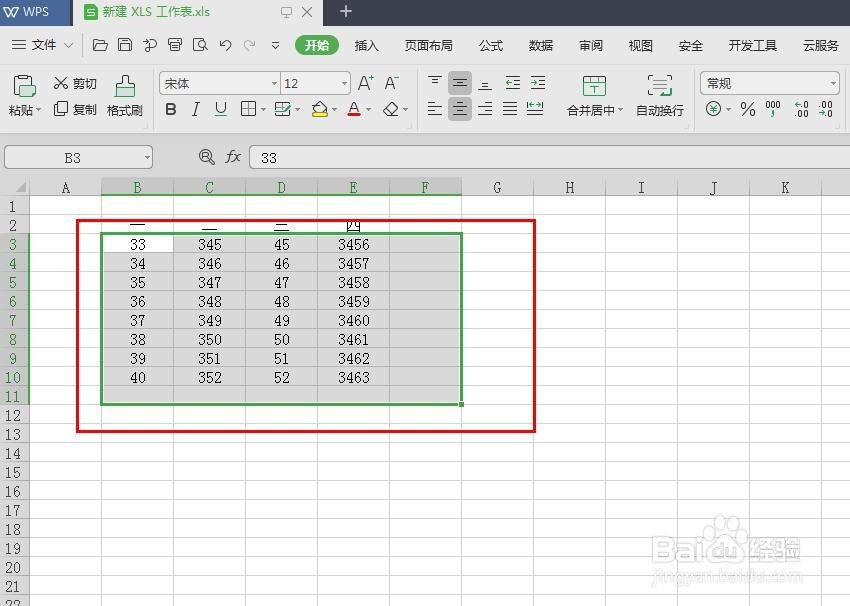Open the 审阅 tab
Viewport: 850px width, 606px height.
pos(591,46)
